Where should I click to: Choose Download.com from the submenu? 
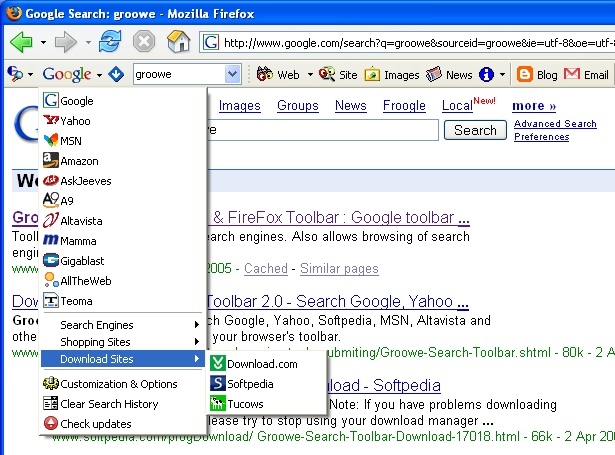click(x=267, y=364)
